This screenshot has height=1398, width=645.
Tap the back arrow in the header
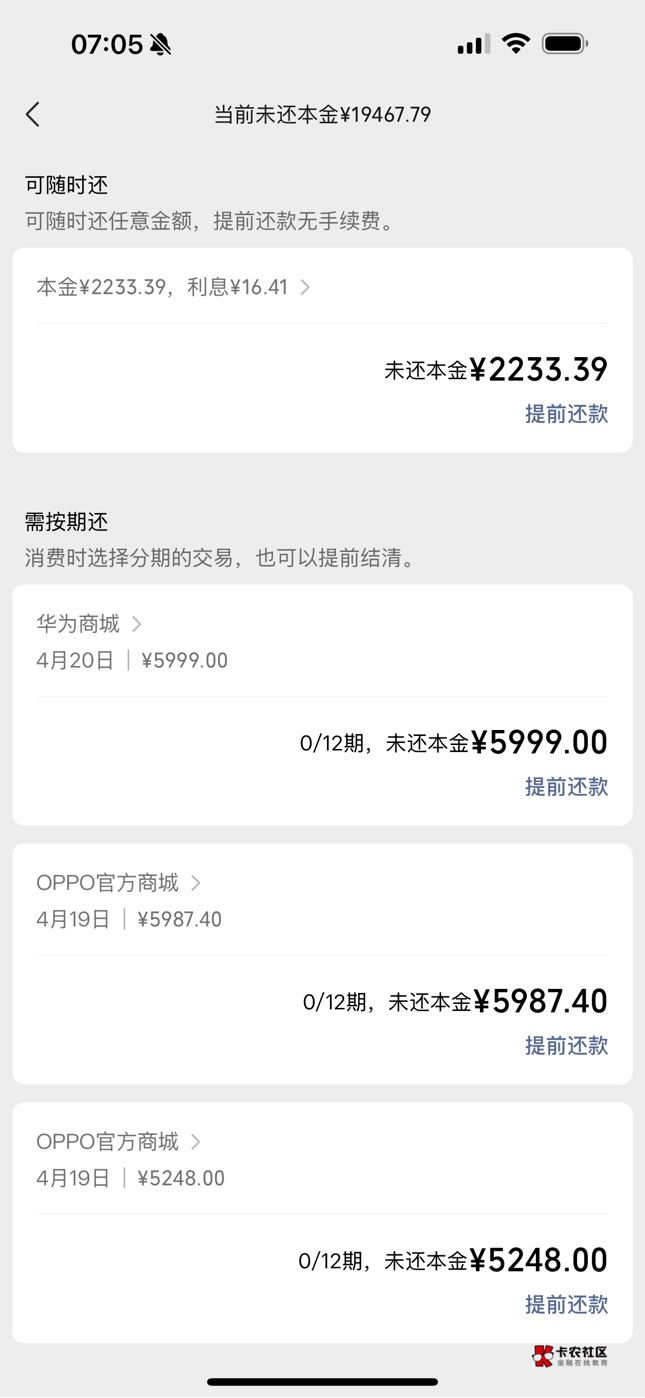point(33,114)
